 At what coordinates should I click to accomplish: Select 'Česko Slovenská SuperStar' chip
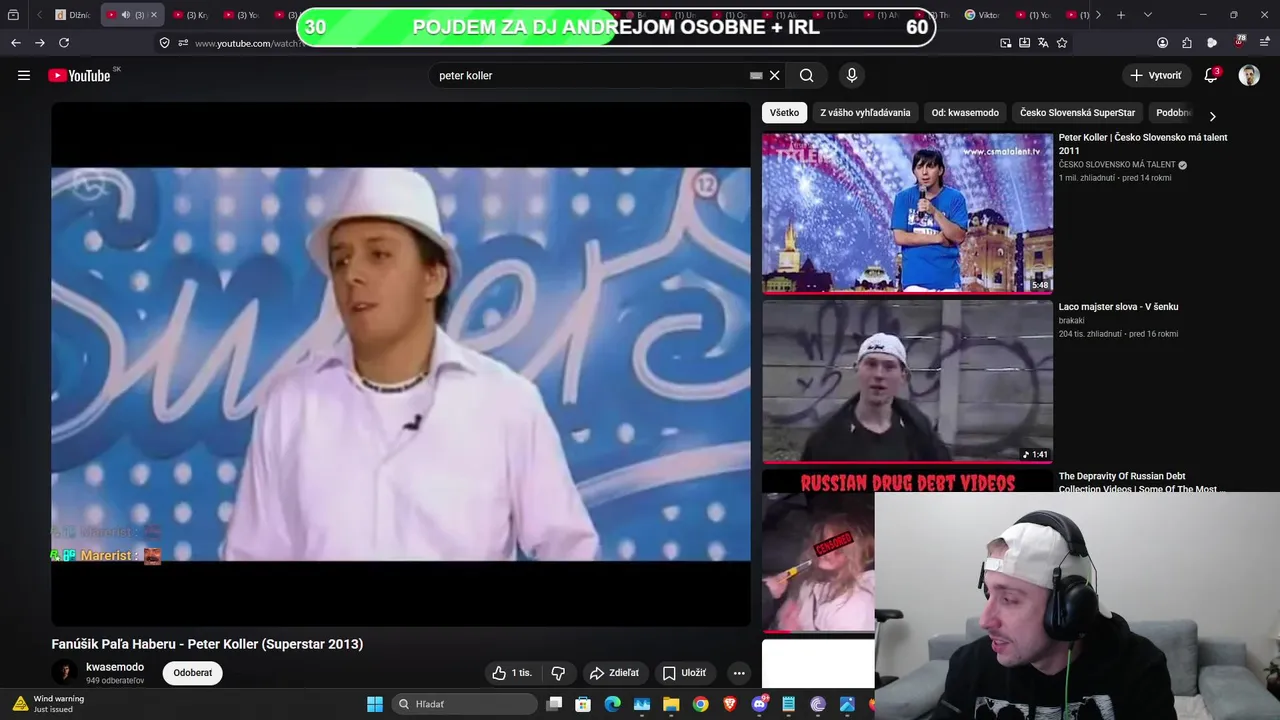1077,113
